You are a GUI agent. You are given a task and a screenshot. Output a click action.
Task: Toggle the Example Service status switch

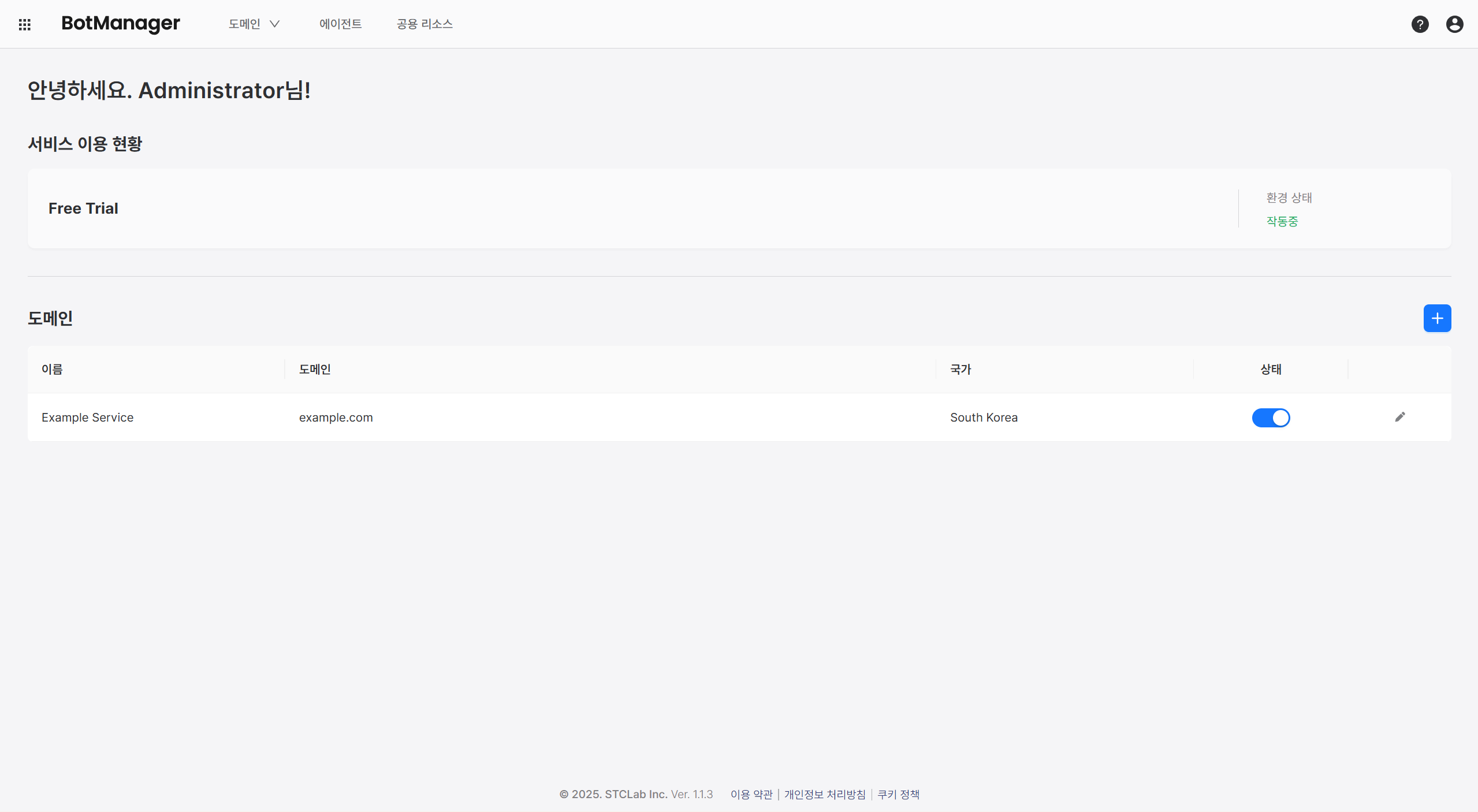pyautogui.click(x=1271, y=418)
